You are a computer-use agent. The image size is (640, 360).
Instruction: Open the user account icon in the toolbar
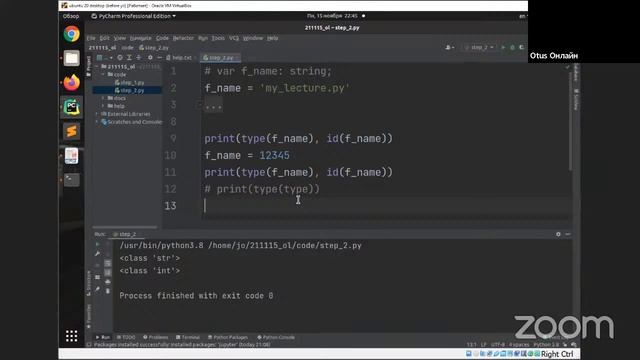449,47
